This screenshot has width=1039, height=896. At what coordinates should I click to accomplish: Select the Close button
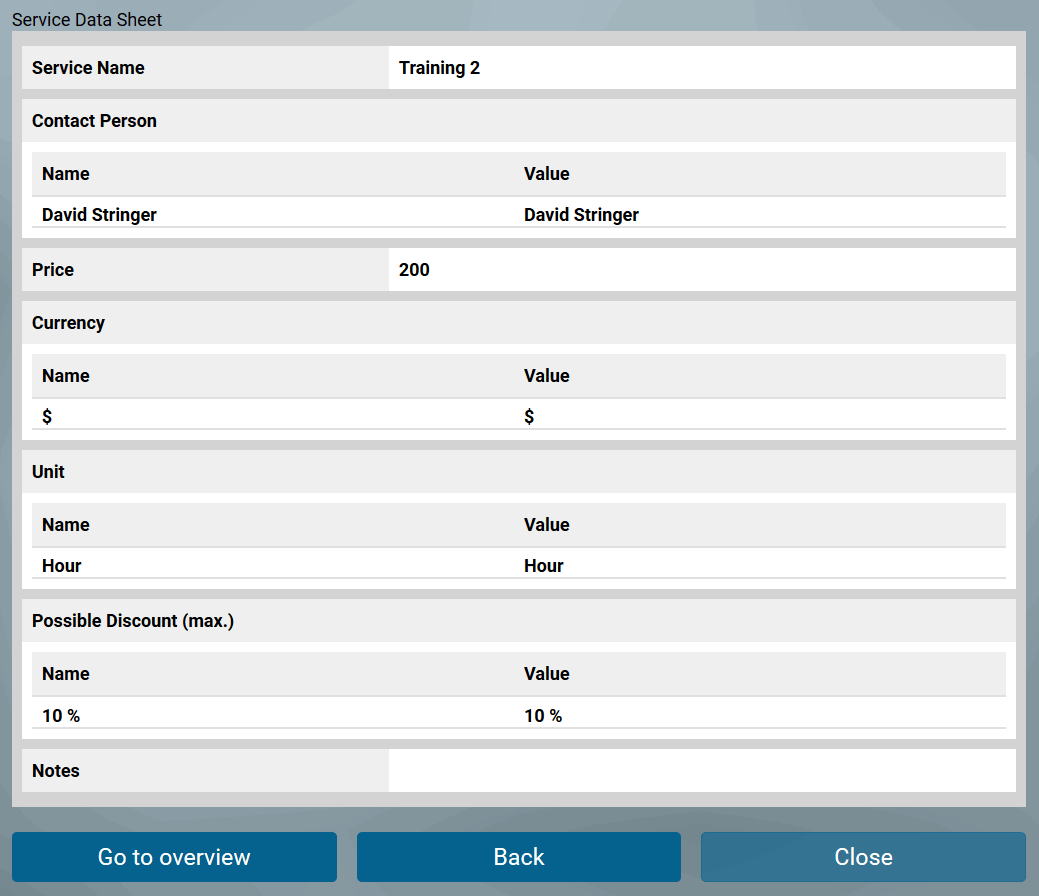point(862,857)
